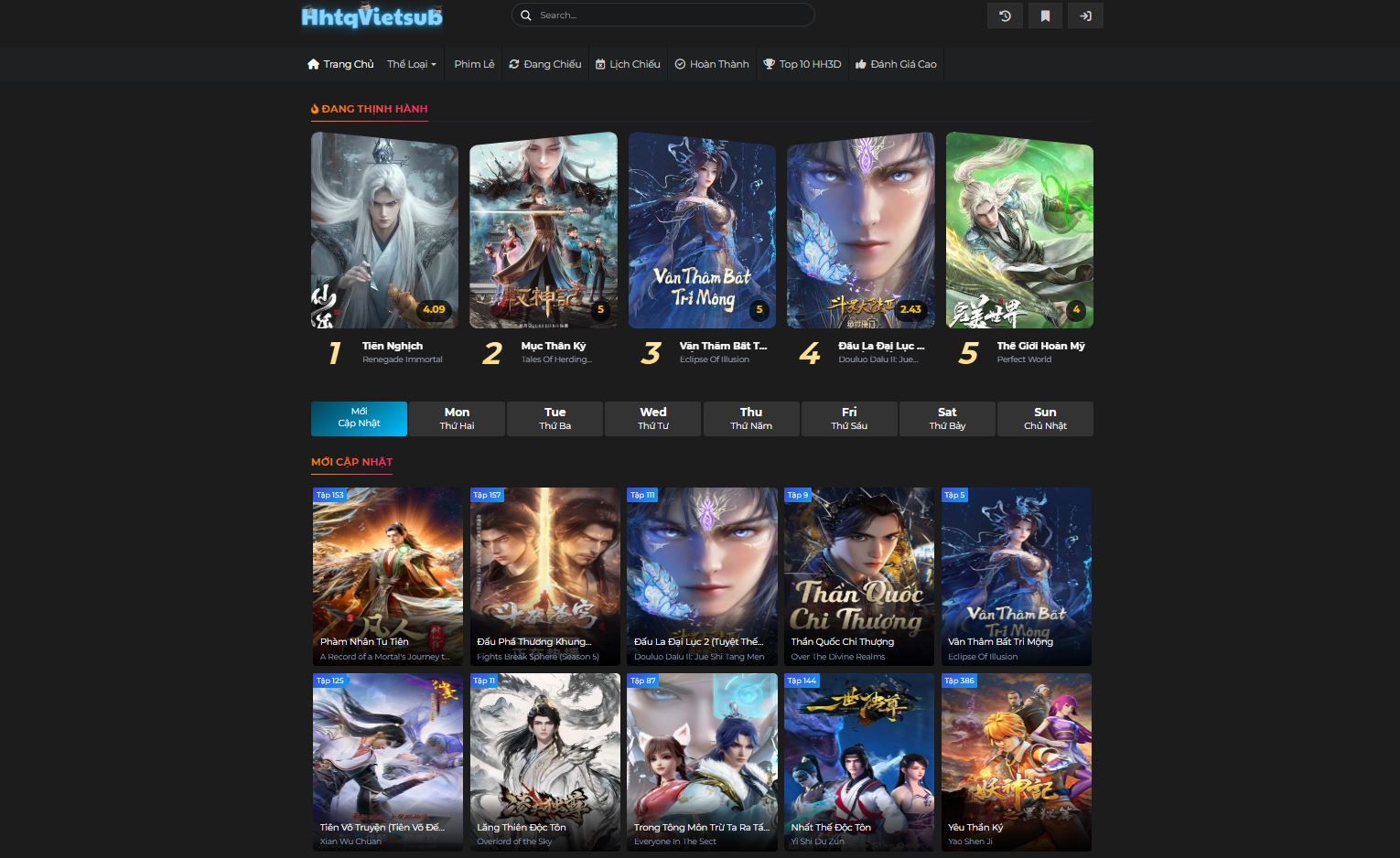
Task: Select the Sat Thứ Bảy tab
Action: click(947, 418)
